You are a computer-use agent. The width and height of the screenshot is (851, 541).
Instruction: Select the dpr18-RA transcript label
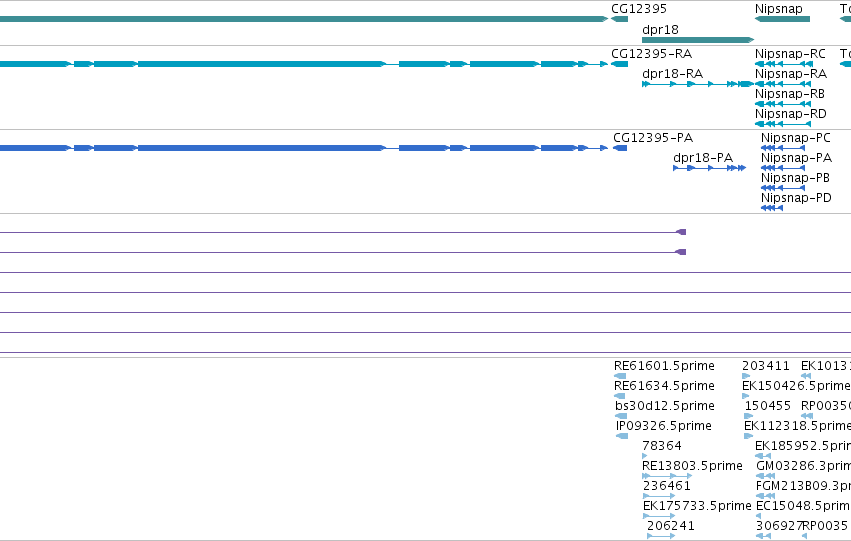point(672,74)
